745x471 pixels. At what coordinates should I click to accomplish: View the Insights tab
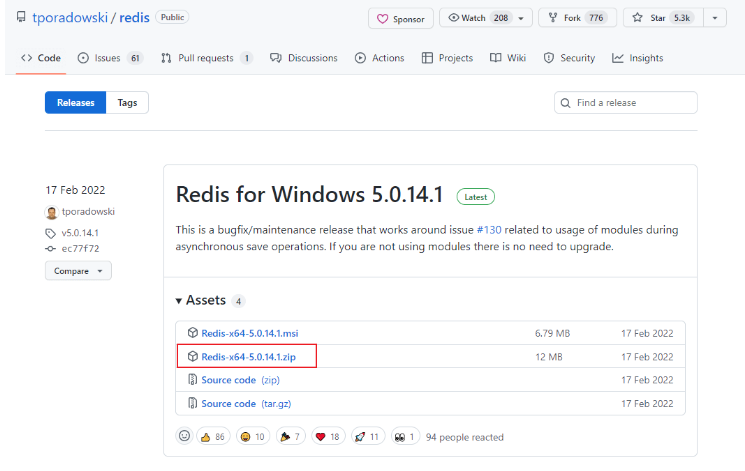click(x=638, y=58)
